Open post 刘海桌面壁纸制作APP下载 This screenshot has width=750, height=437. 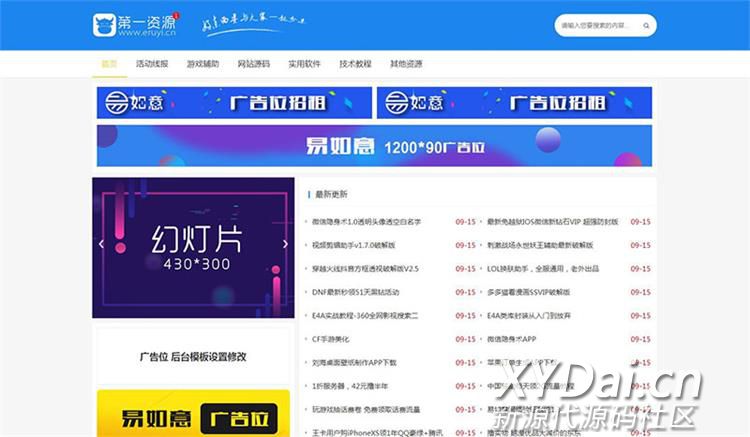pos(354,362)
